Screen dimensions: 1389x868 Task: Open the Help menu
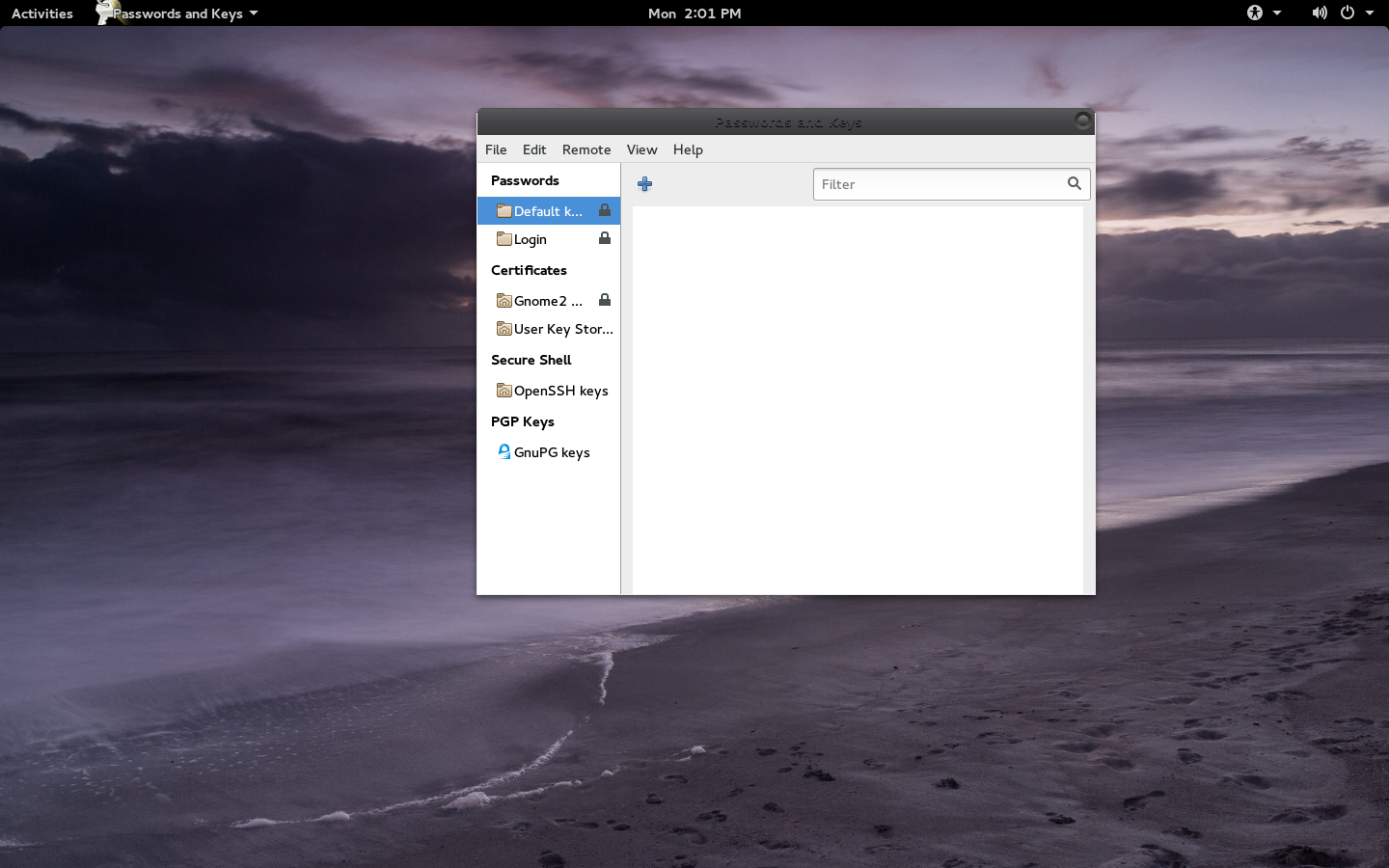tap(688, 149)
